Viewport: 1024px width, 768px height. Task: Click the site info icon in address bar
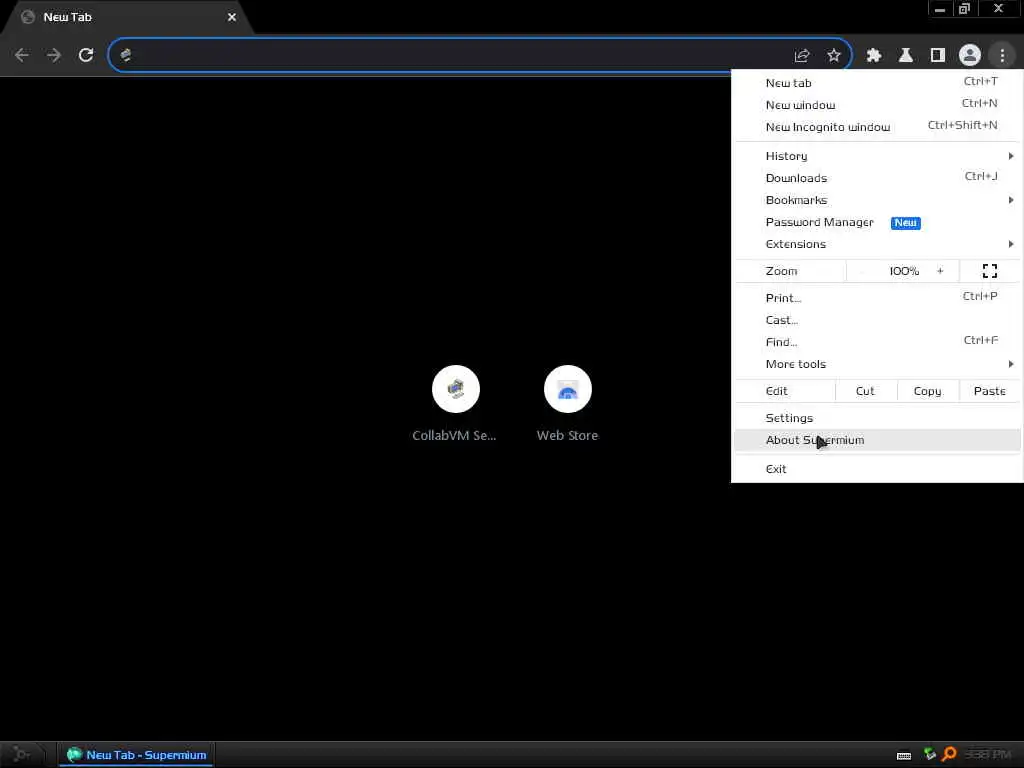(x=125, y=55)
